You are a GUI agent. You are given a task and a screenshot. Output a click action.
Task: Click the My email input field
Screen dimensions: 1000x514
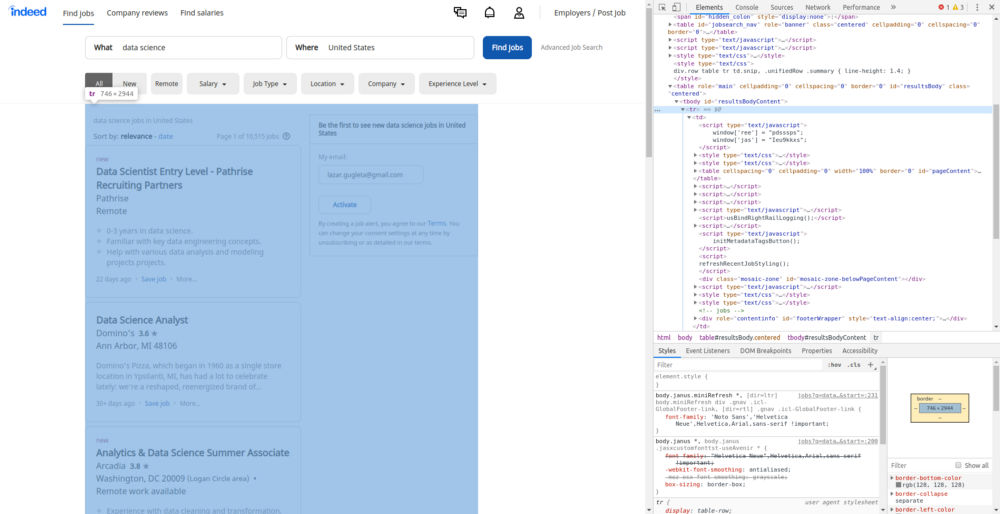click(371, 174)
